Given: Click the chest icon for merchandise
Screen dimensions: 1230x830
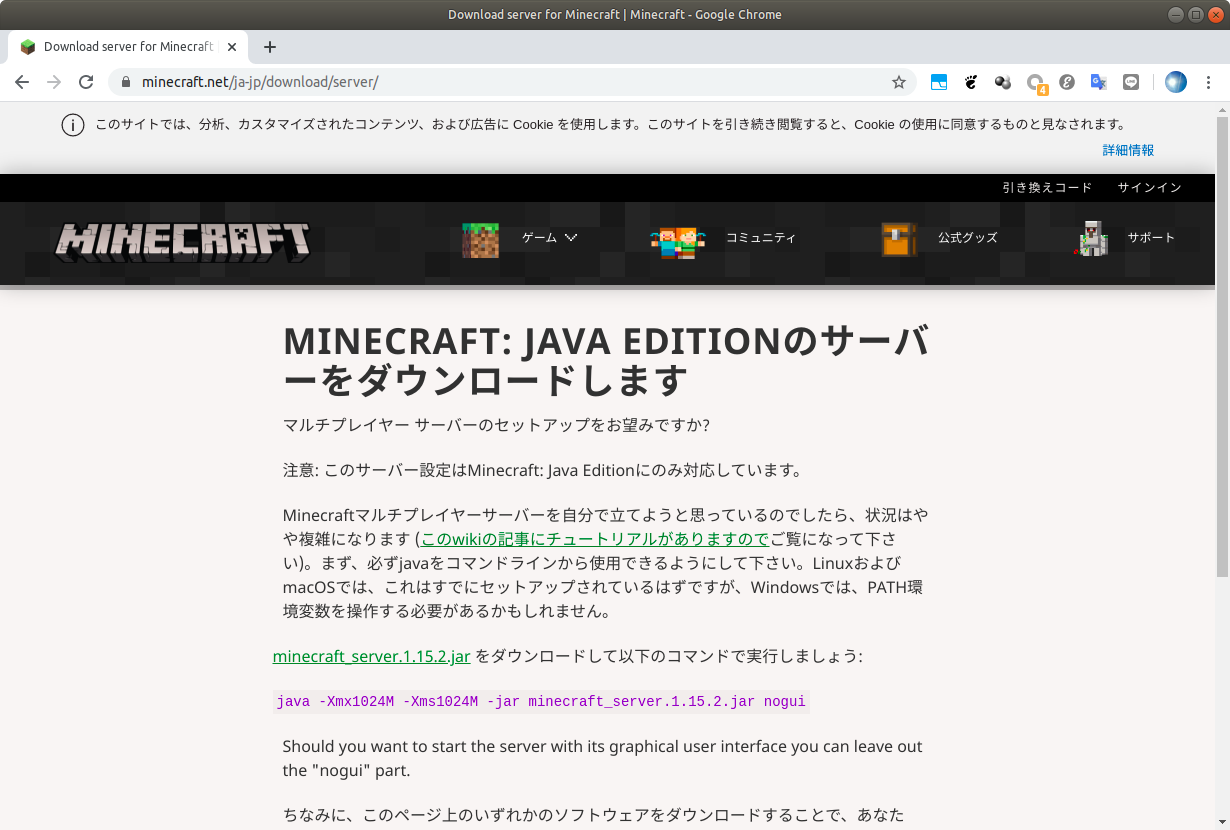Looking at the screenshot, I should (899, 240).
